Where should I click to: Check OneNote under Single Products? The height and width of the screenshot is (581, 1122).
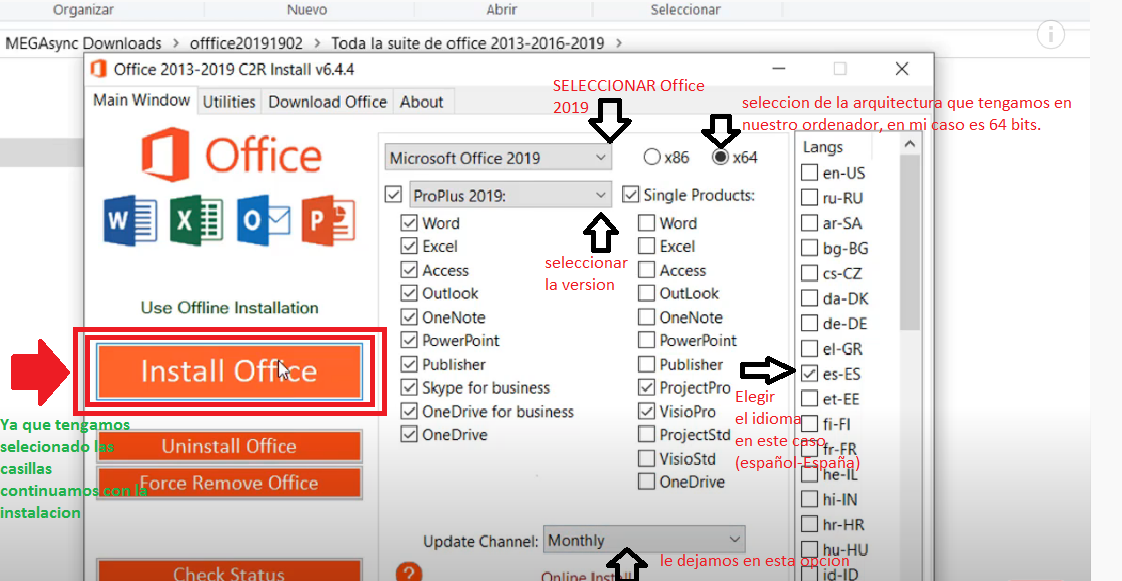pos(646,318)
